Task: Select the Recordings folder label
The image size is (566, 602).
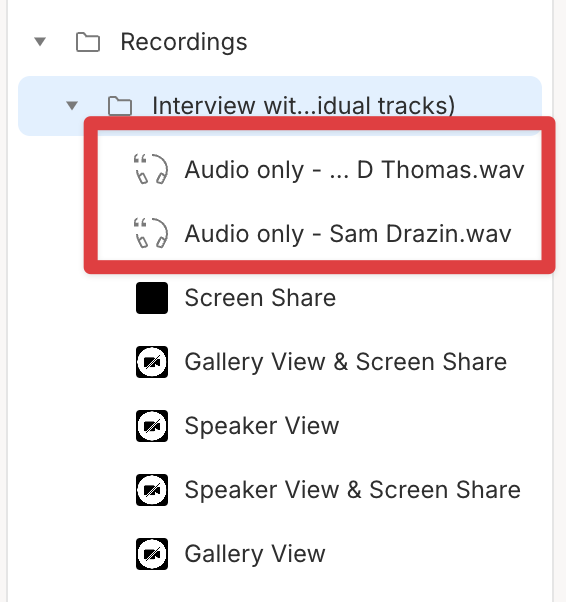Action: point(184,42)
